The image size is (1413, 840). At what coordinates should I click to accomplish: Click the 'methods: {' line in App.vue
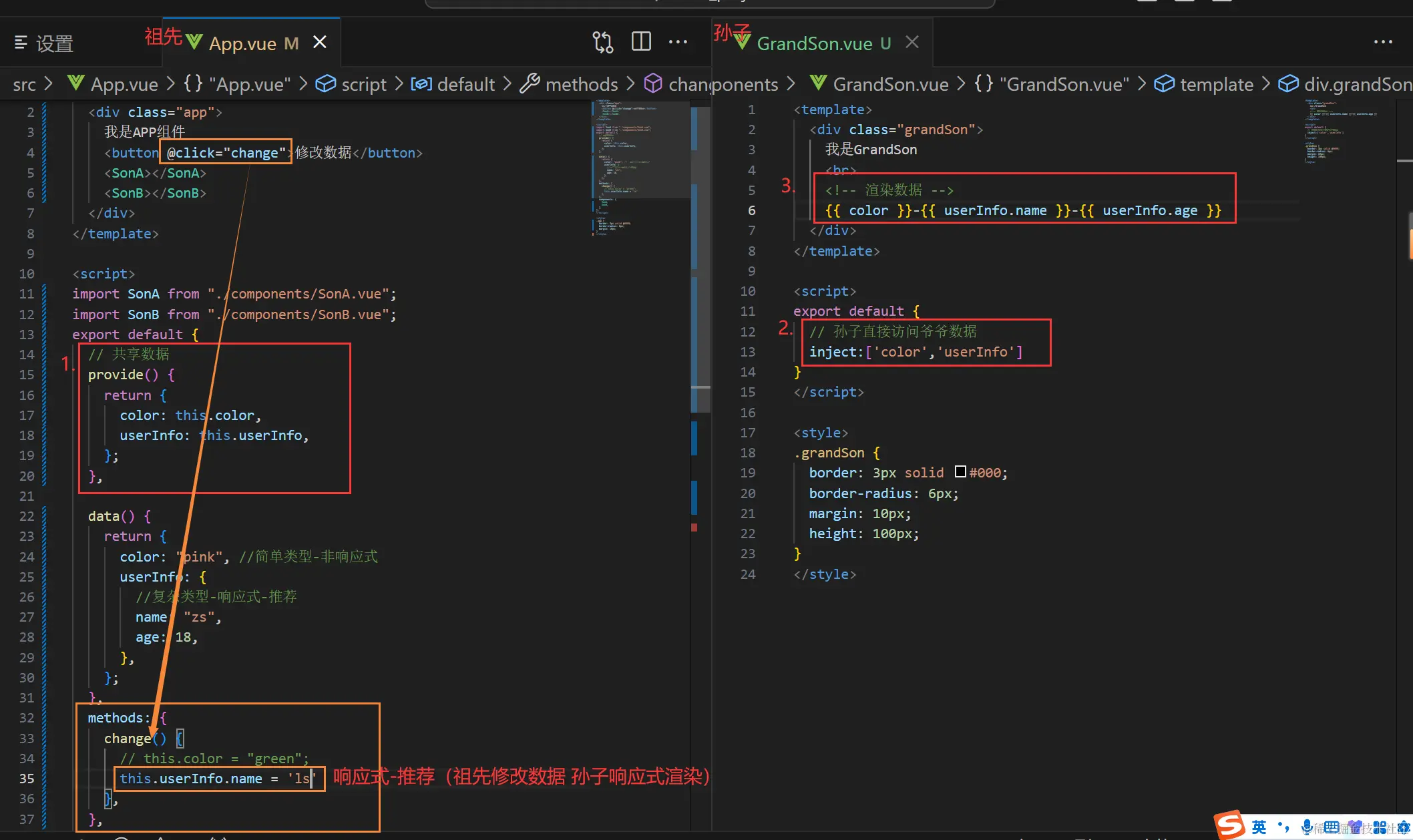128,718
